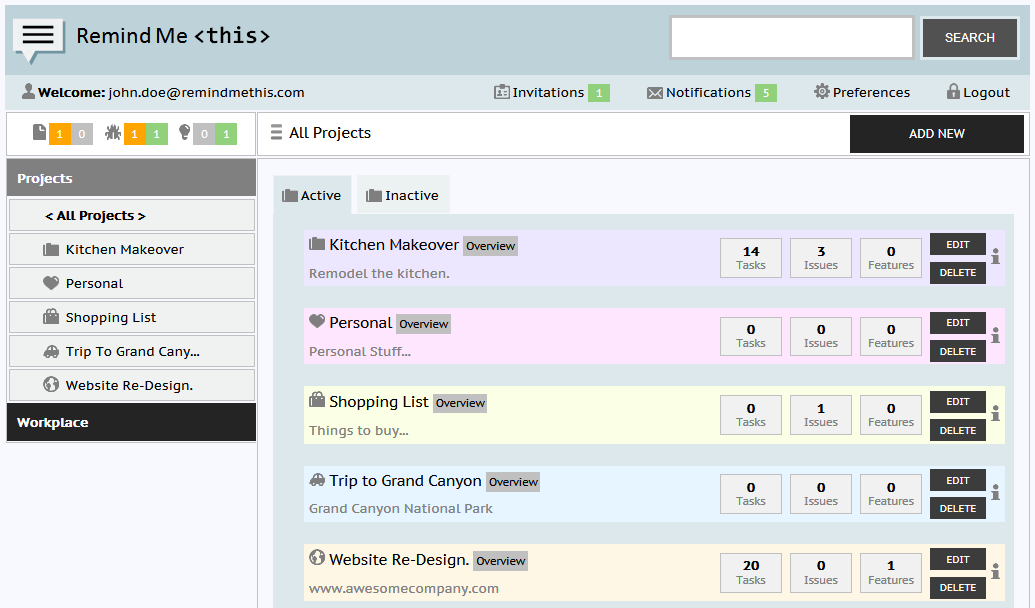Expand the Workplace sidebar section

(131, 422)
